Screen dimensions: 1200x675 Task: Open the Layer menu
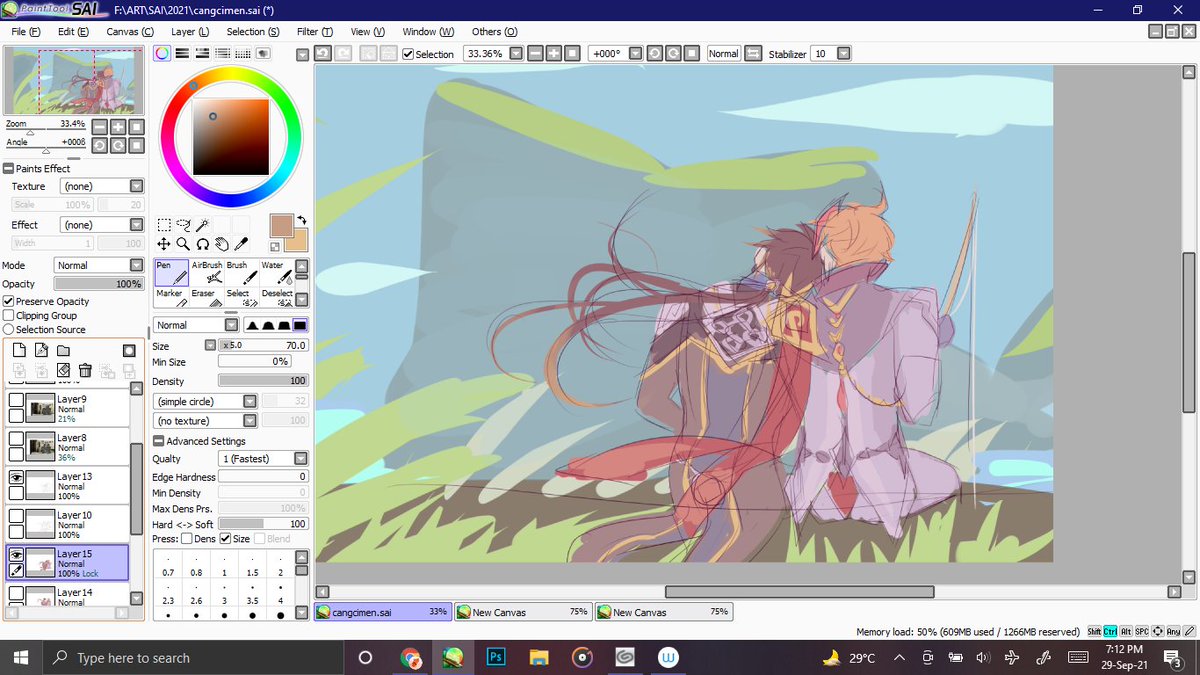point(190,32)
